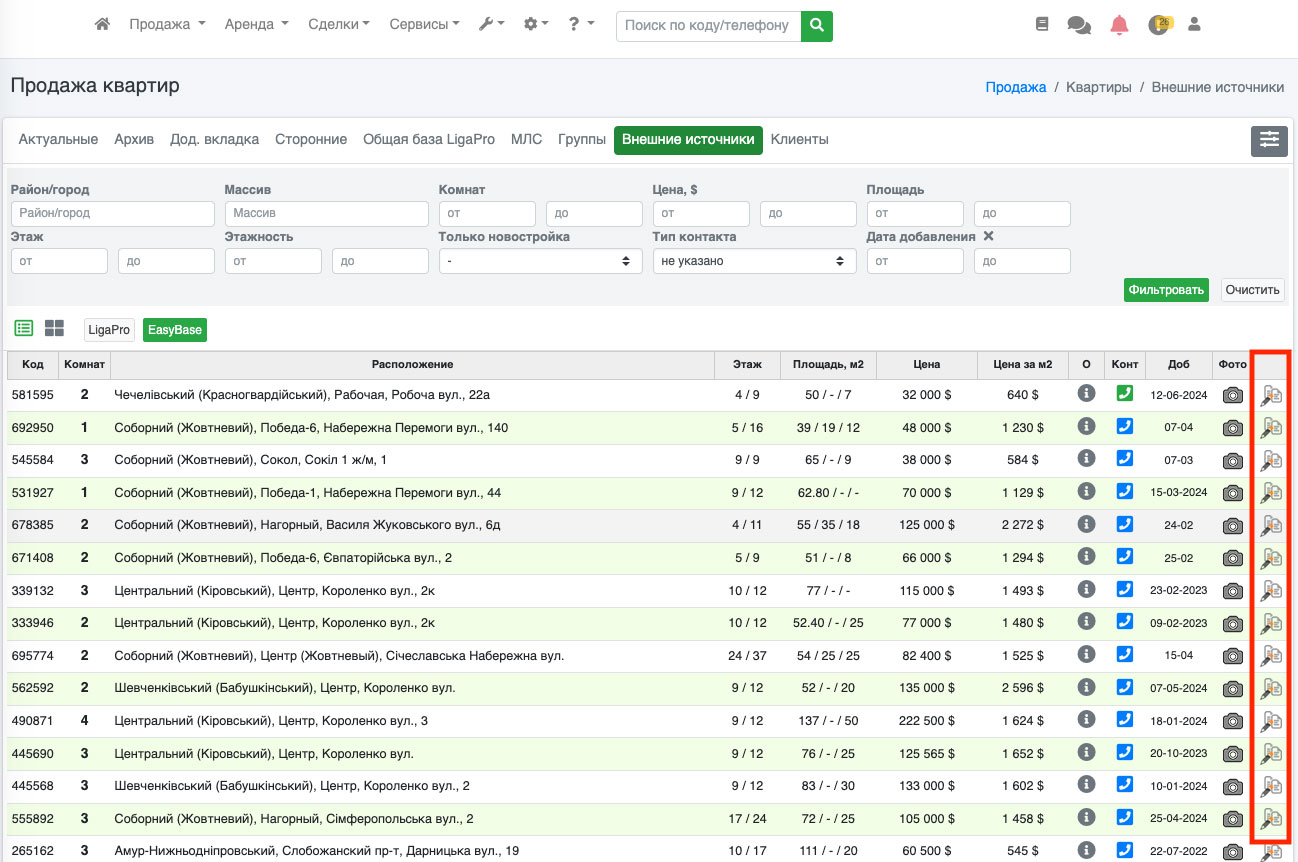Switch to the Архив tab
This screenshot has height=862, width=1298.
tap(134, 140)
